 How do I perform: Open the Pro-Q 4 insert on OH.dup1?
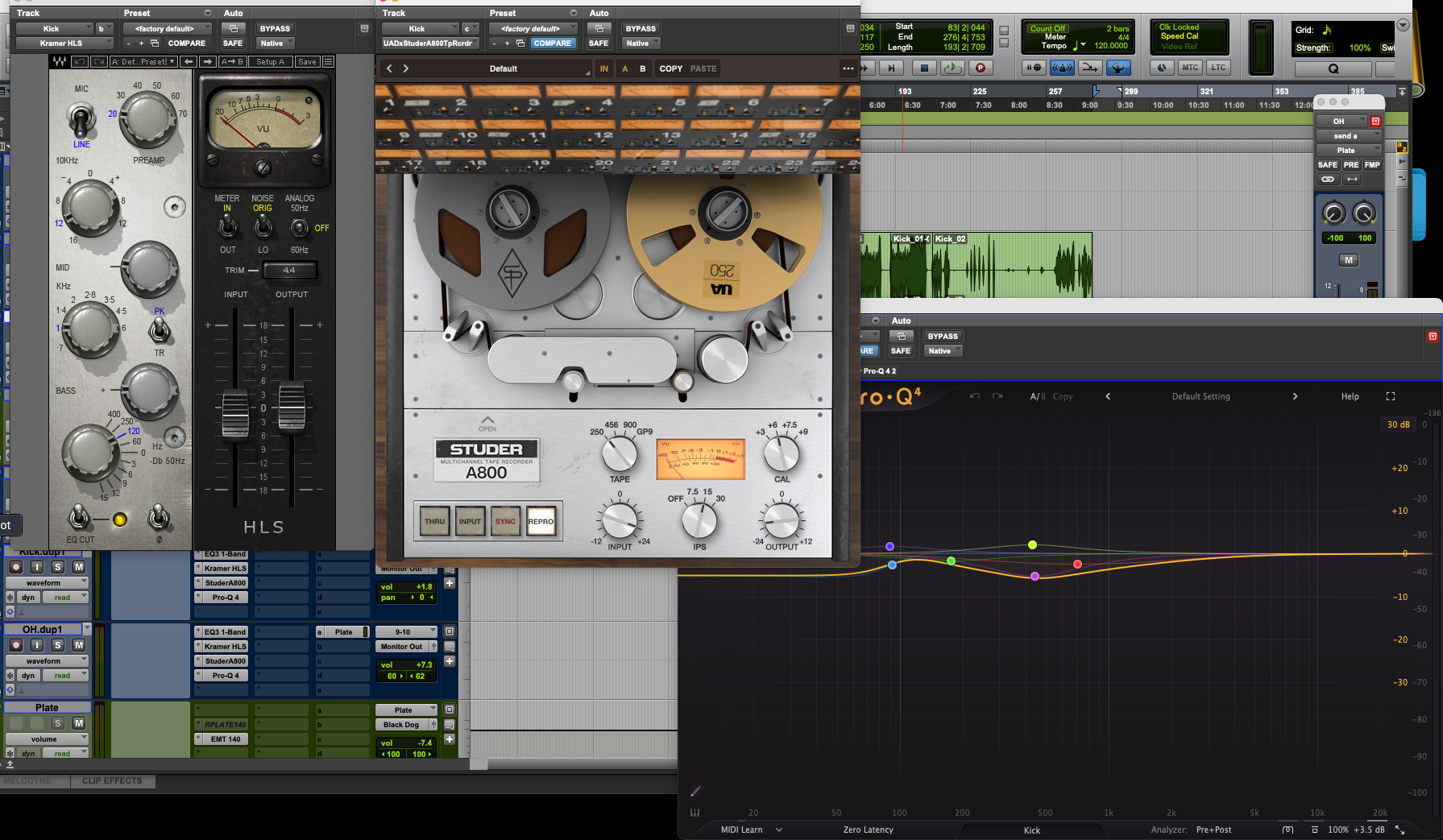(x=226, y=676)
